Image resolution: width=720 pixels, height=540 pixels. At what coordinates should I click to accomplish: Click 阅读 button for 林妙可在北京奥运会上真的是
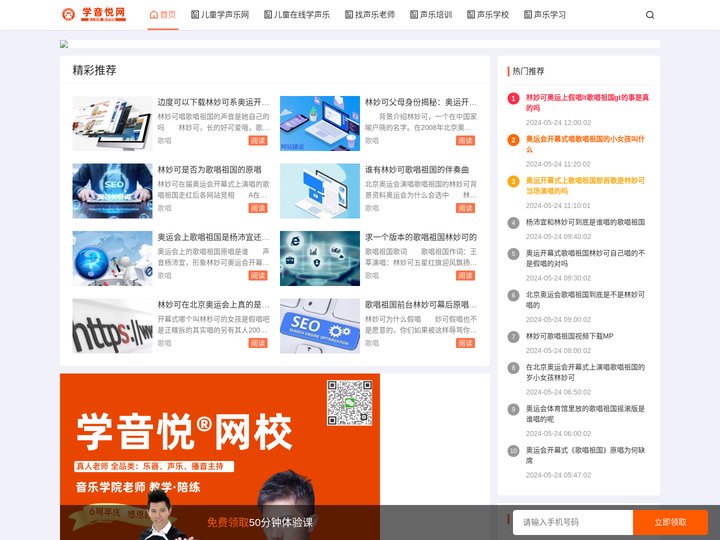[x=258, y=343]
